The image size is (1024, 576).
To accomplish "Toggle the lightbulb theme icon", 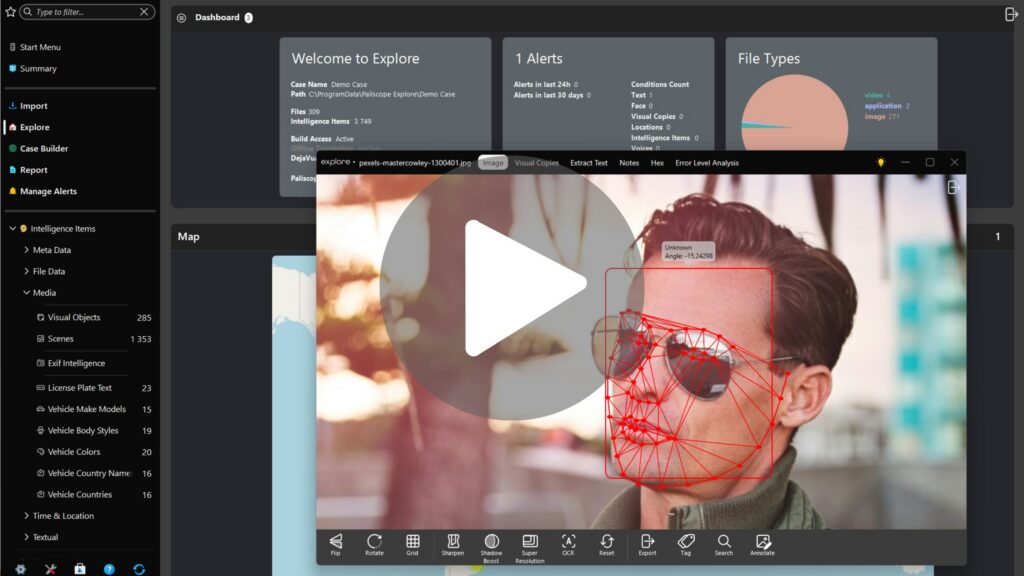I will pos(881,162).
